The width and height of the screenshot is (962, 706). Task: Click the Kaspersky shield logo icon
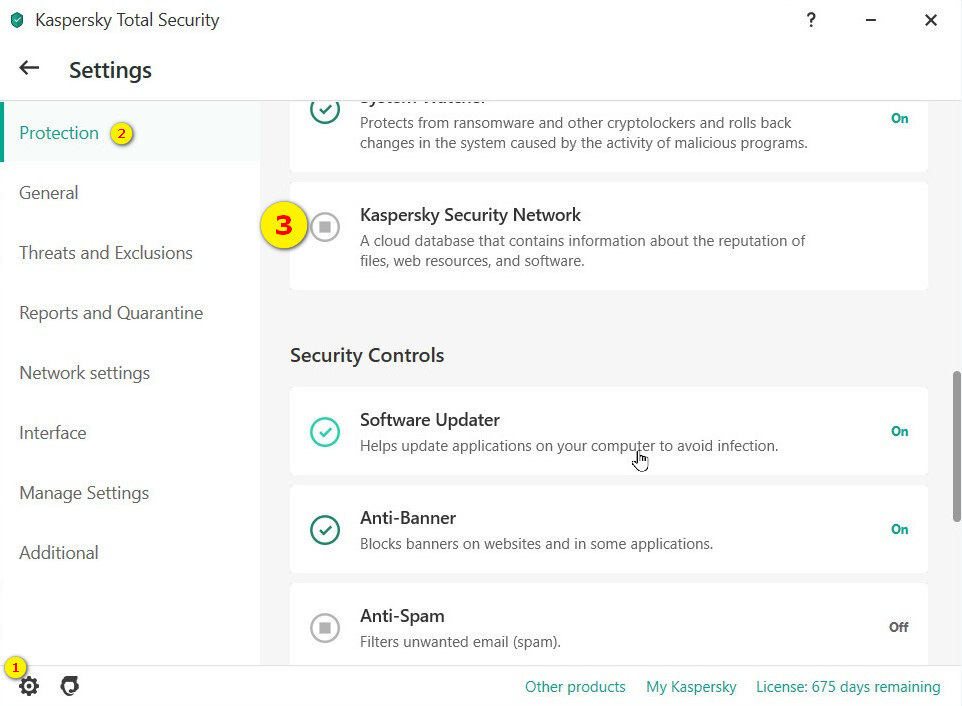(x=16, y=20)
